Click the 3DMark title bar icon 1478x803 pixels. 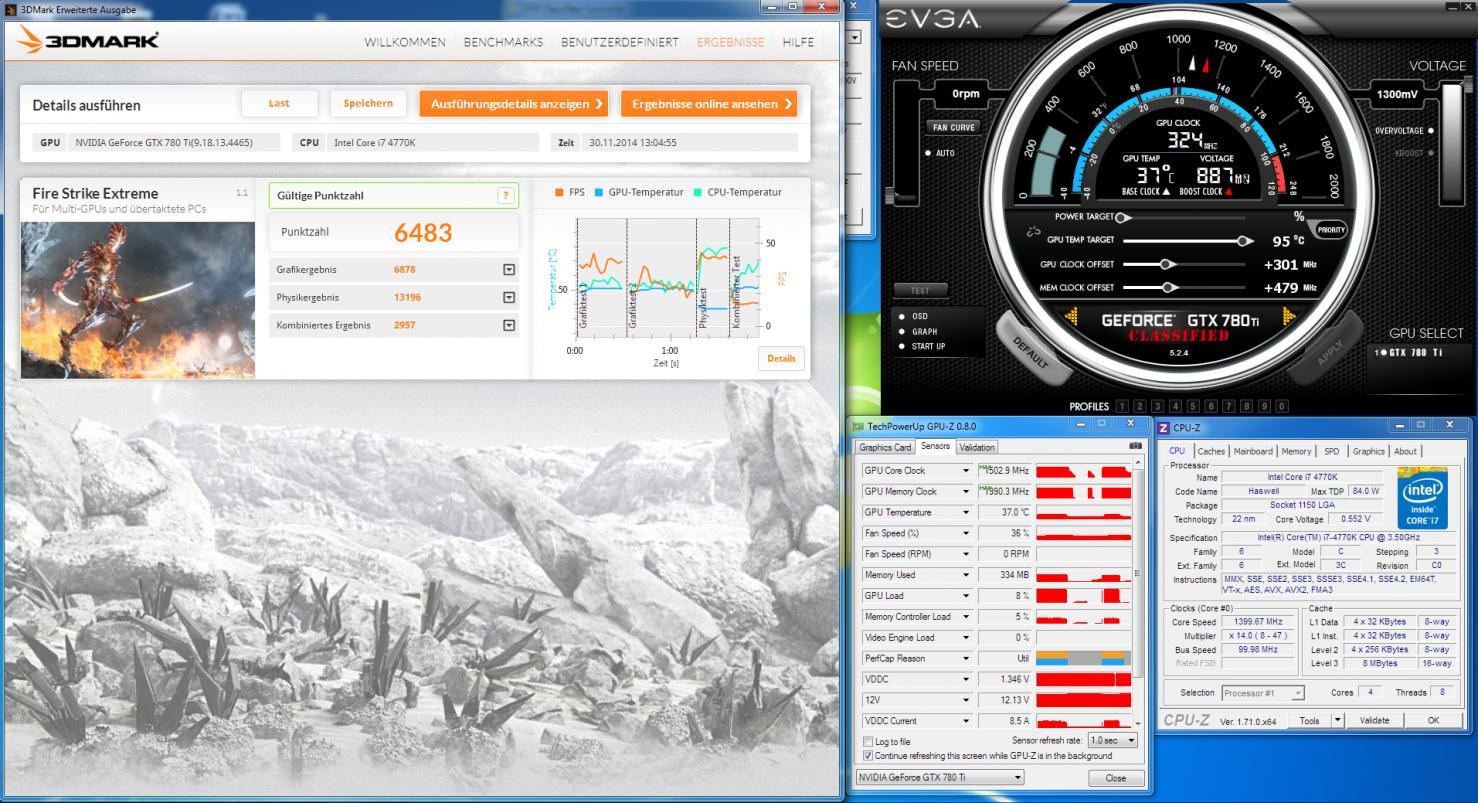[x=11, y=9]
